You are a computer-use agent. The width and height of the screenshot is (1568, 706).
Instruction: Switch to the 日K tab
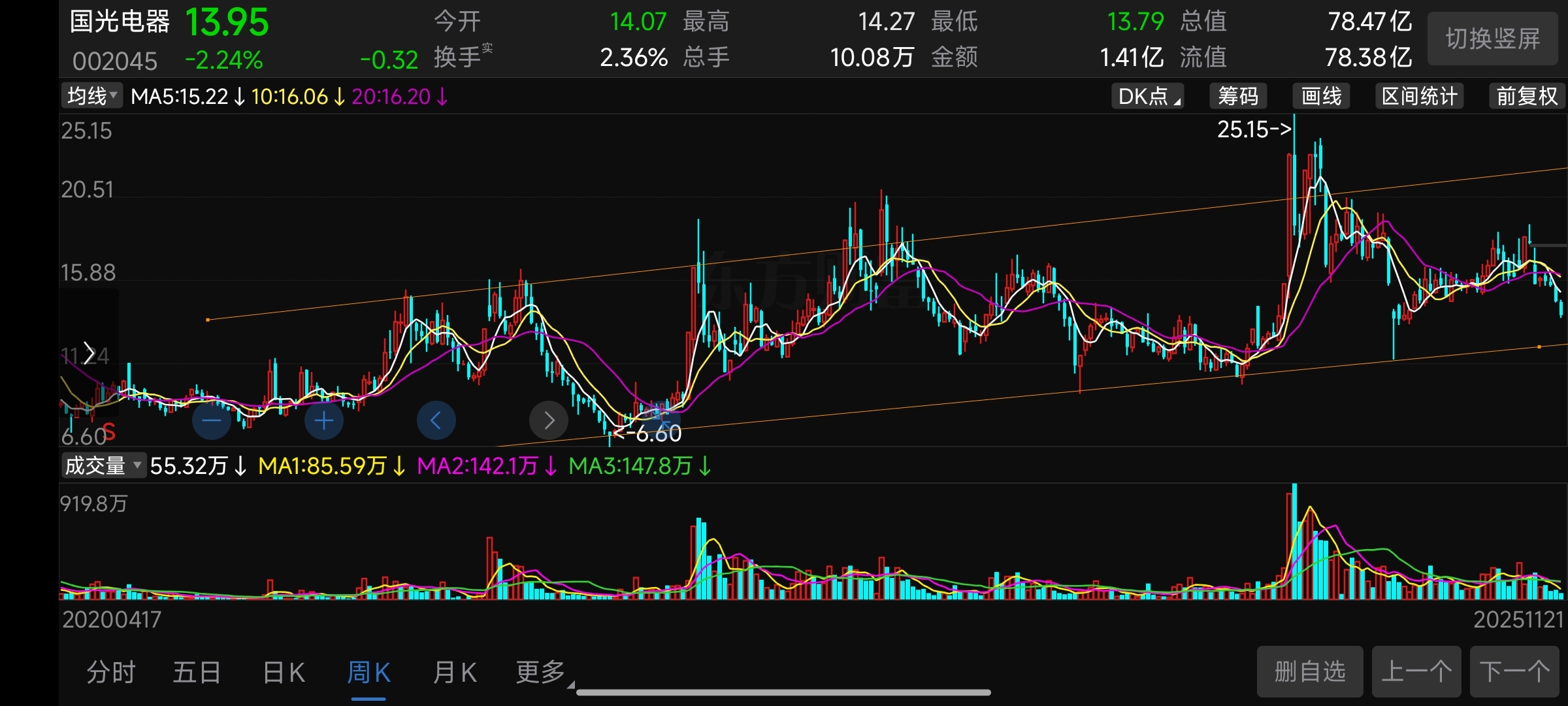click(284, 672)
